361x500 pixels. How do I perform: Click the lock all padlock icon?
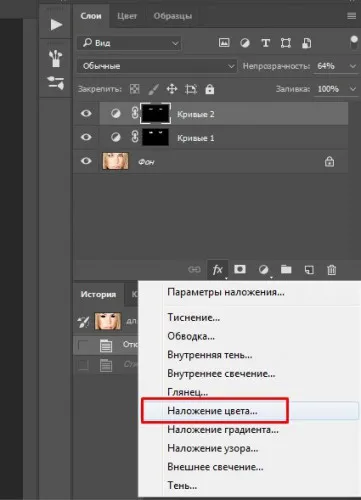(210, 89)
